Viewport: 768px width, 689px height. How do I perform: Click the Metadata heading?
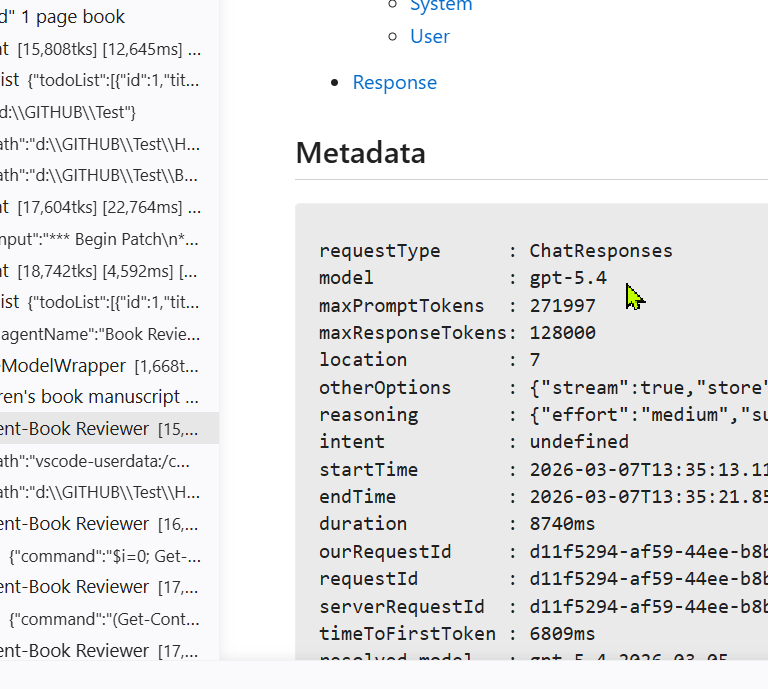click(360, 153)
